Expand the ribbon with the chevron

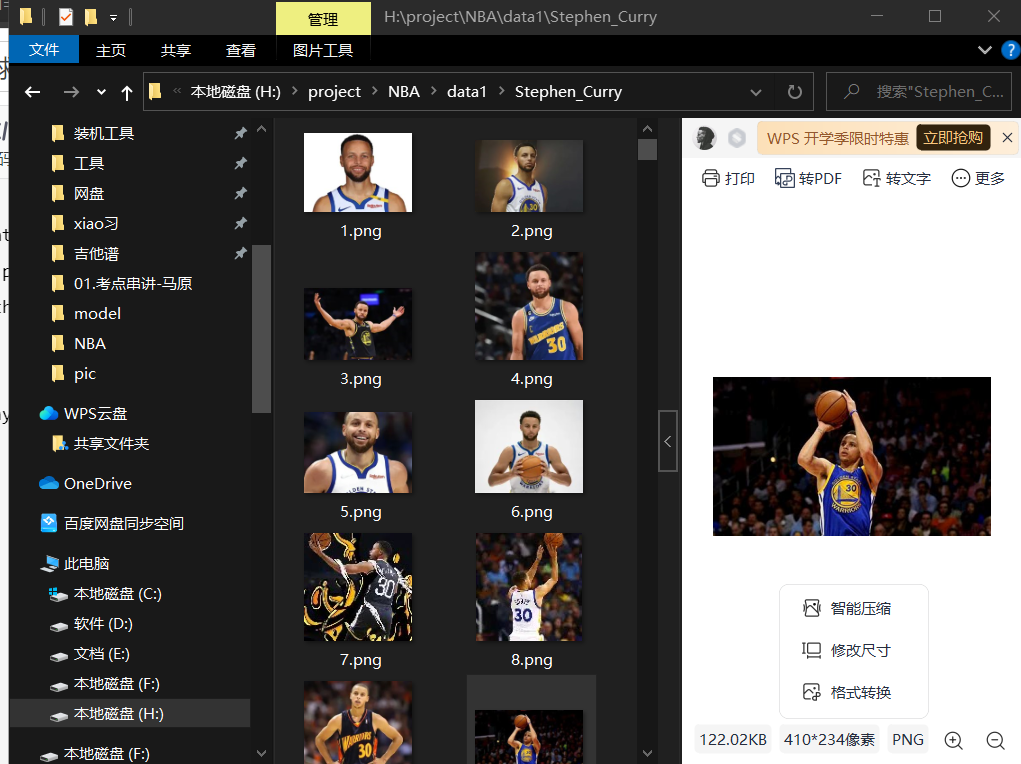[x=985, y=50]
